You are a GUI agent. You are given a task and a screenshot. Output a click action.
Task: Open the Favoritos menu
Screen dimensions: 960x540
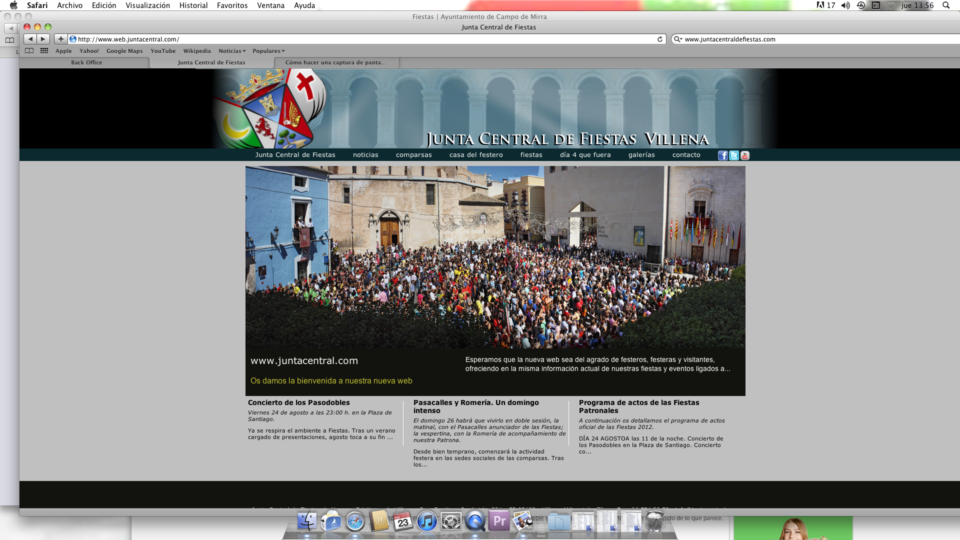coord(232,5)
